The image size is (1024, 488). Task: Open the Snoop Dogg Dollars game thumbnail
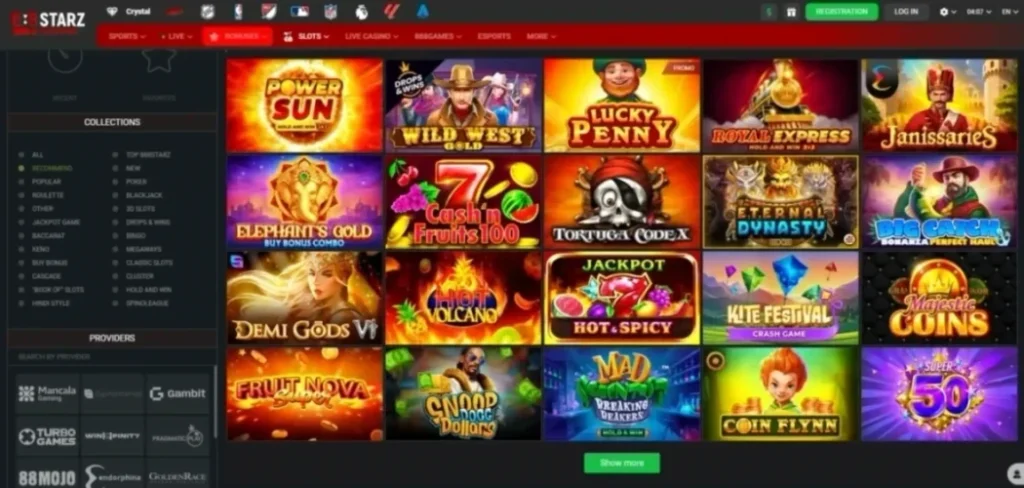463,393
